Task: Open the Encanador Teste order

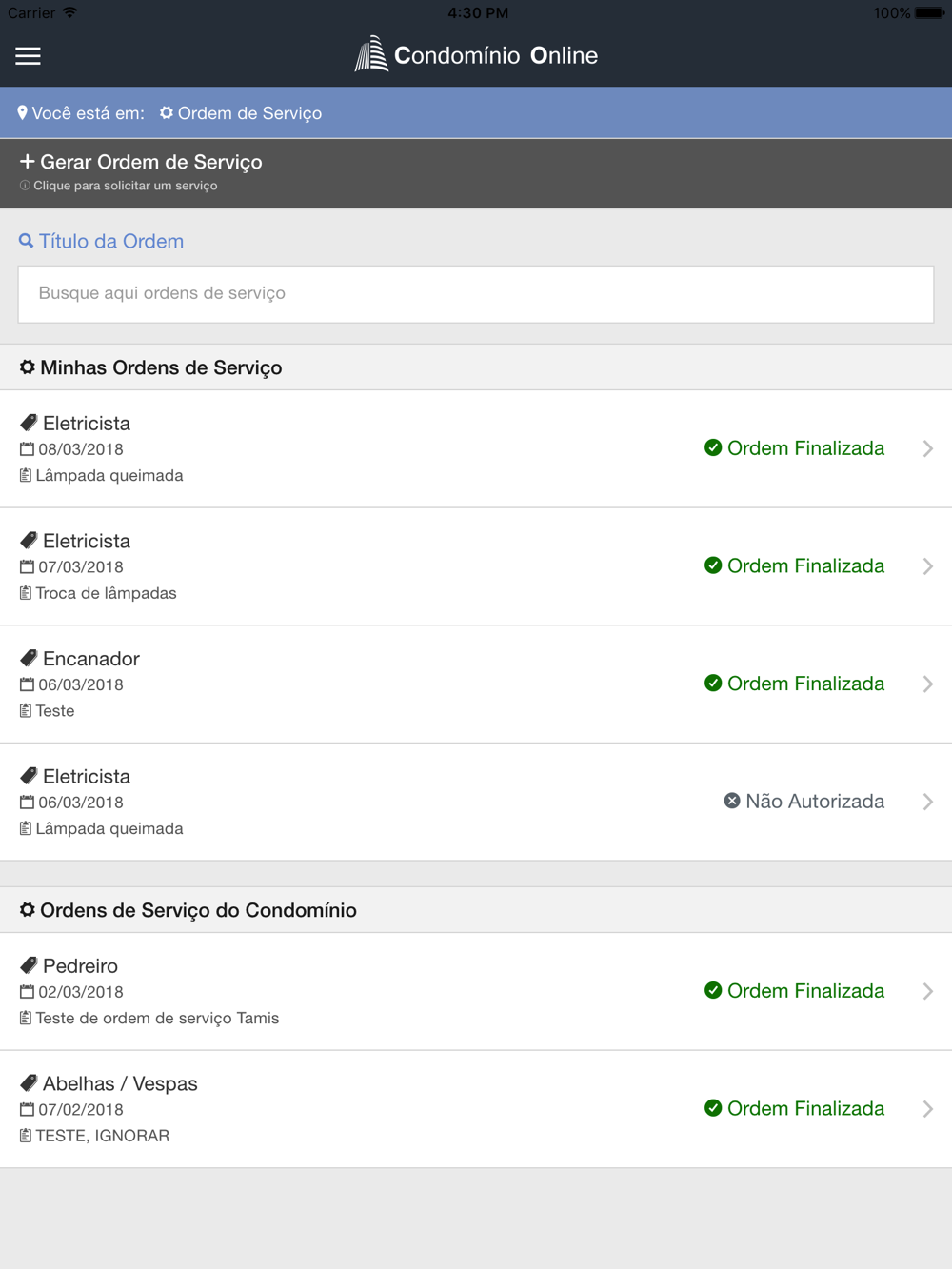Action: [x=381, y=684]
